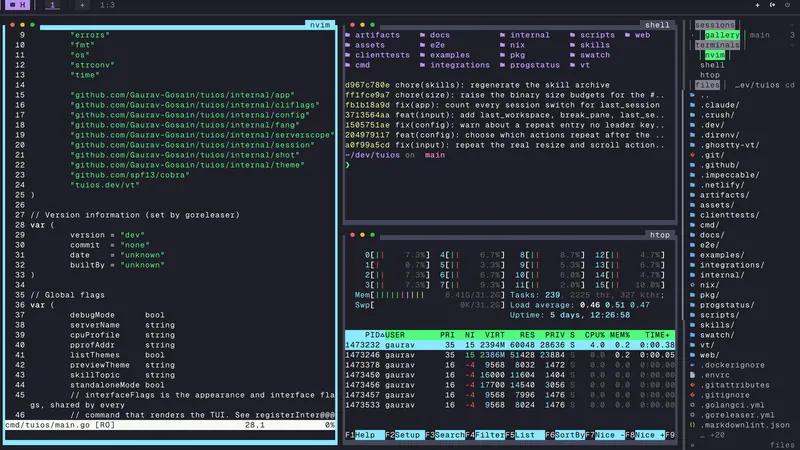Click git icon next to .gitignore
The image size is (800, 450).
click(x=692, y=395)
